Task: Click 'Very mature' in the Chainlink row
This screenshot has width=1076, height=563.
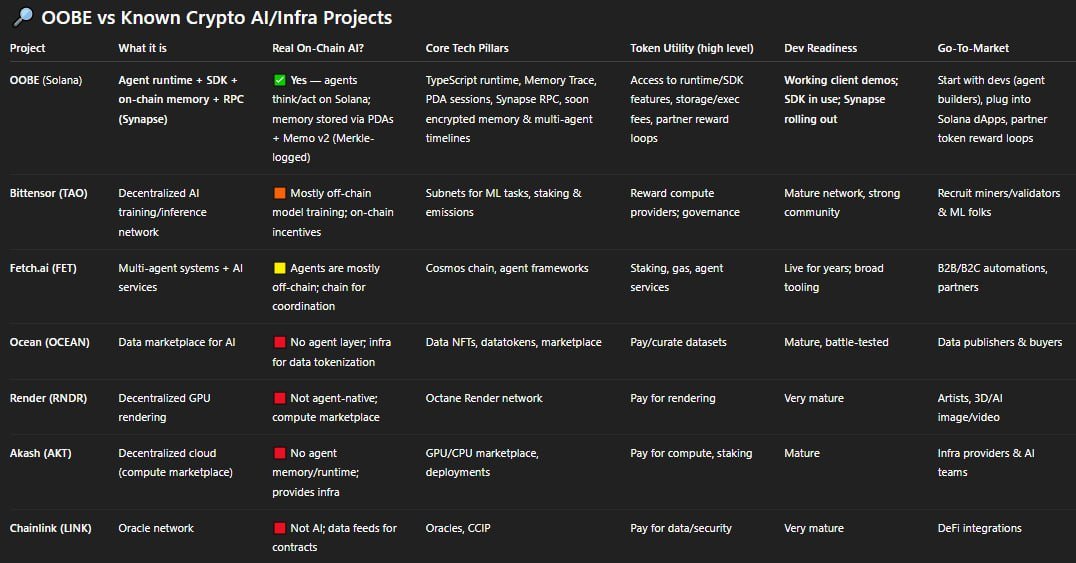Action: (814, 528)
